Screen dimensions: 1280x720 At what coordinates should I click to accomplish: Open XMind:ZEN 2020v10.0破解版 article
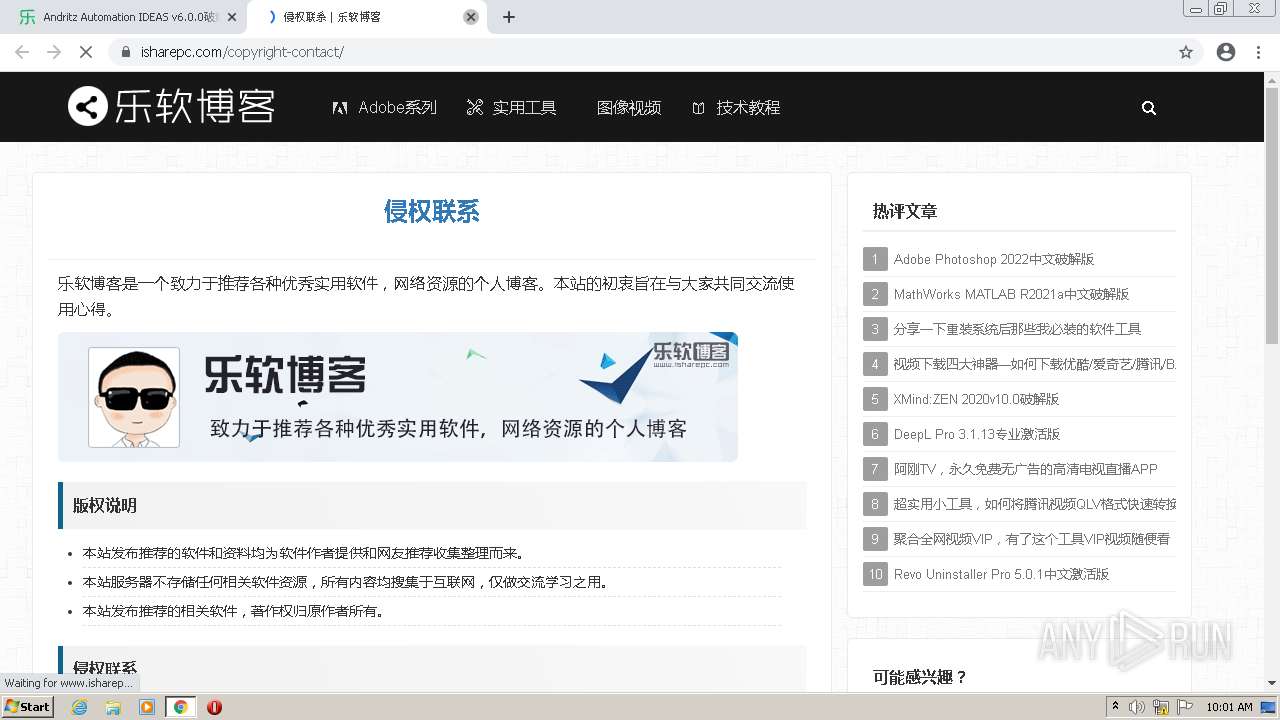[x=976, y=399]
